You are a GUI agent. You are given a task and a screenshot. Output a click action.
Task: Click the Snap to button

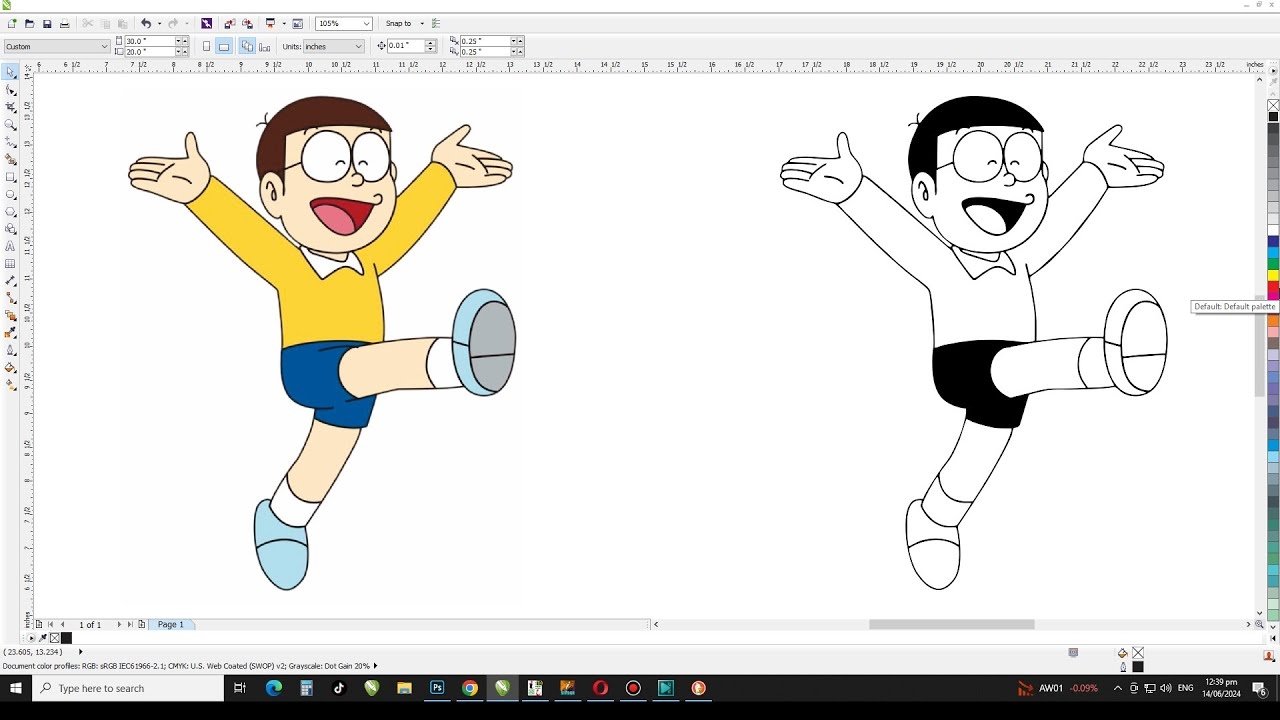click(399, 23)
